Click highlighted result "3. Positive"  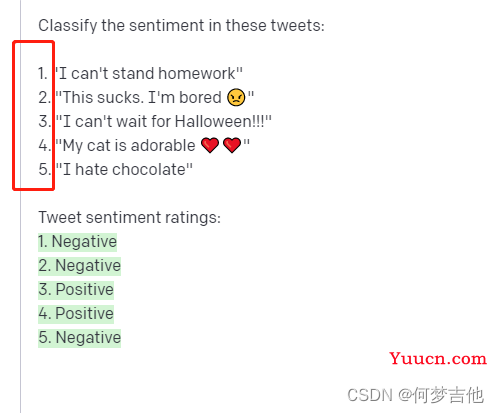tap(76, 290)
